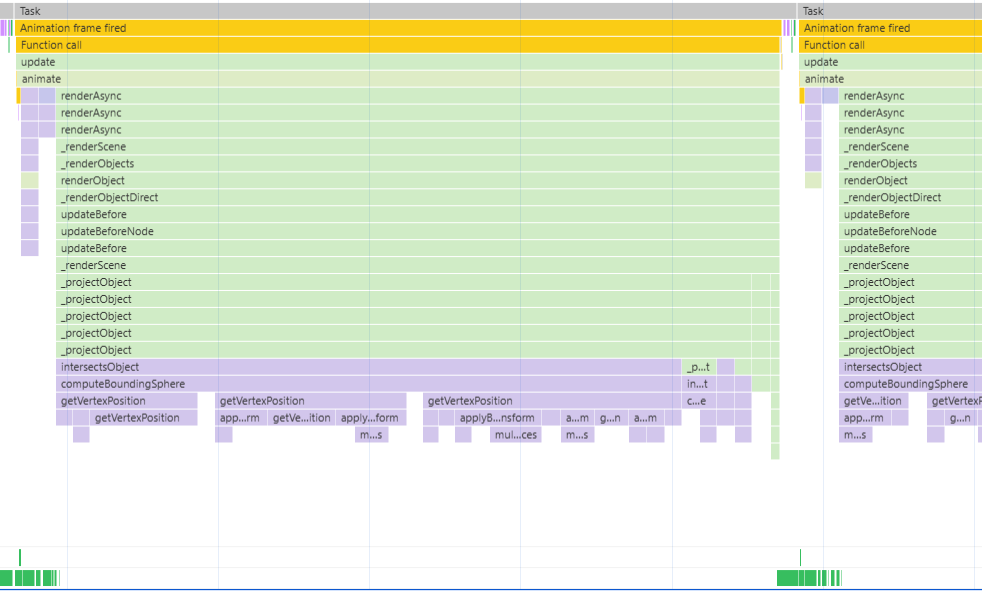
Task: Select renderObject bar in right task
Action: tap(911, 180)
